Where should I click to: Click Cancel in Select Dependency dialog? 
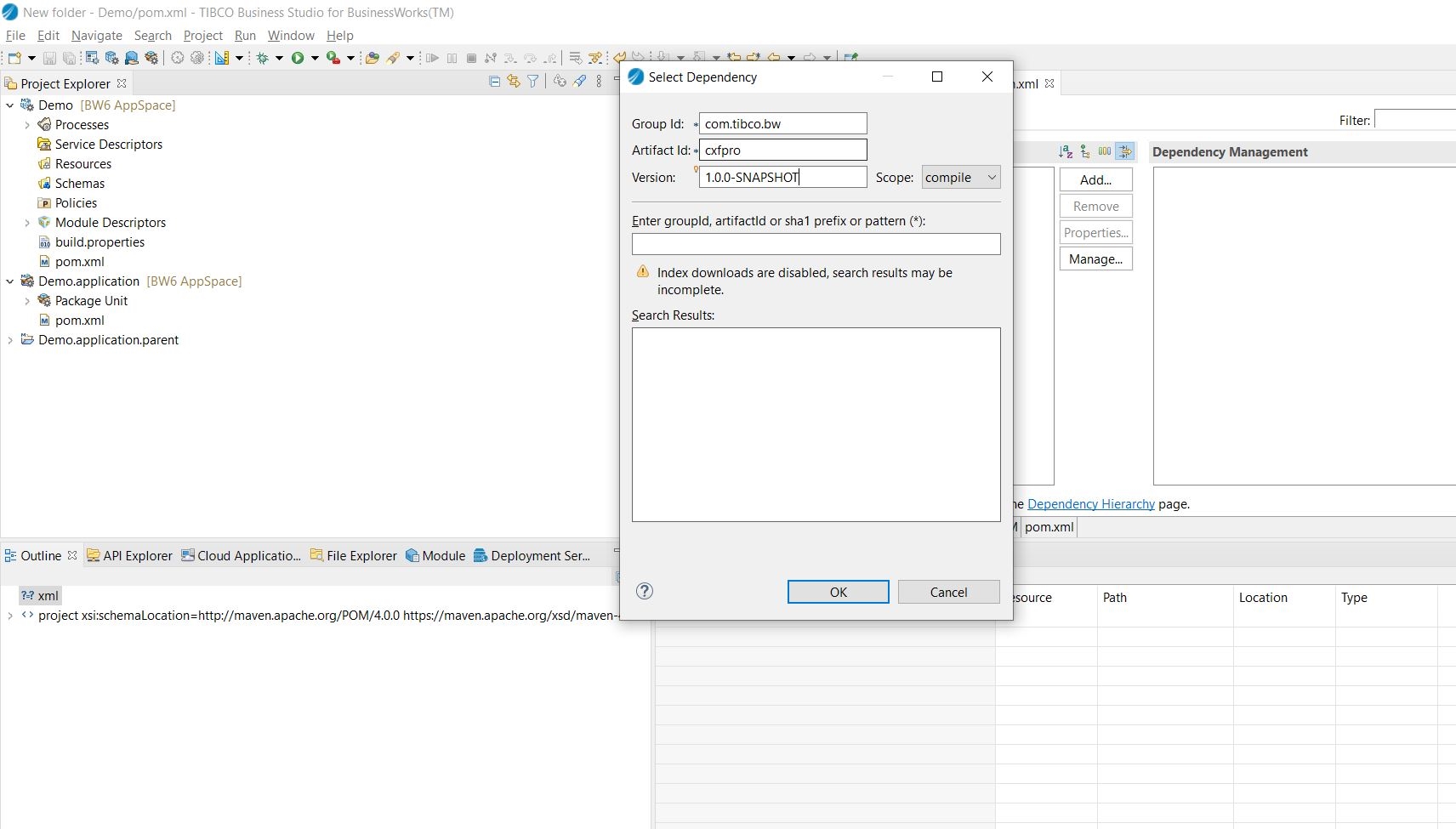[949, 592]
